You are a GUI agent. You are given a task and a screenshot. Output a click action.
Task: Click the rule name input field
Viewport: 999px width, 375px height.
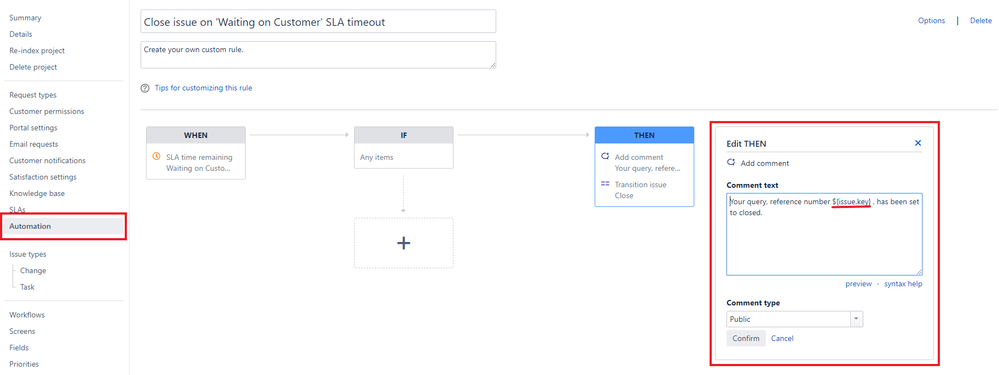(318, 22)
